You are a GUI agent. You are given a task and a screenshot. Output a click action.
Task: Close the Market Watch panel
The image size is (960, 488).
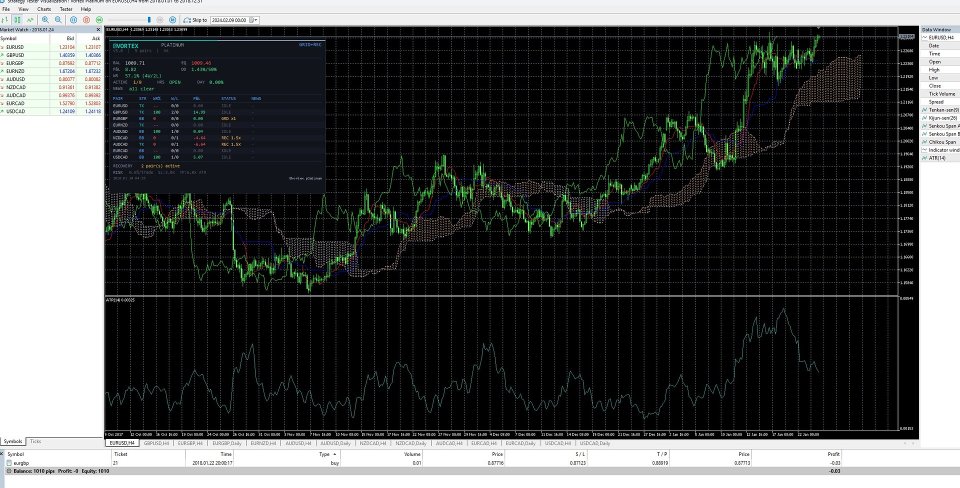coord(99,29)
